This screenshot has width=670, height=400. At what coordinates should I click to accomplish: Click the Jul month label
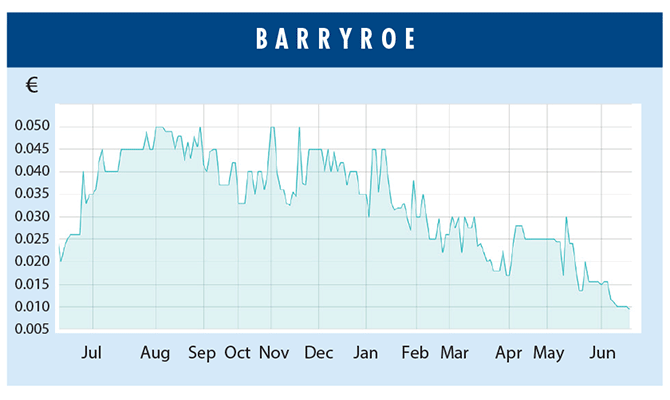91,353
